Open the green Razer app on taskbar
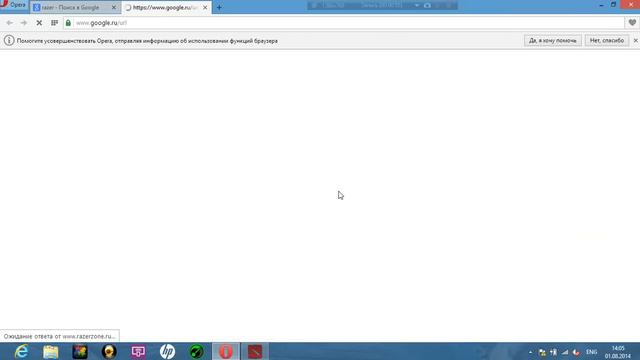The width and height of the screenshot is (640, 360). point(196,351)
